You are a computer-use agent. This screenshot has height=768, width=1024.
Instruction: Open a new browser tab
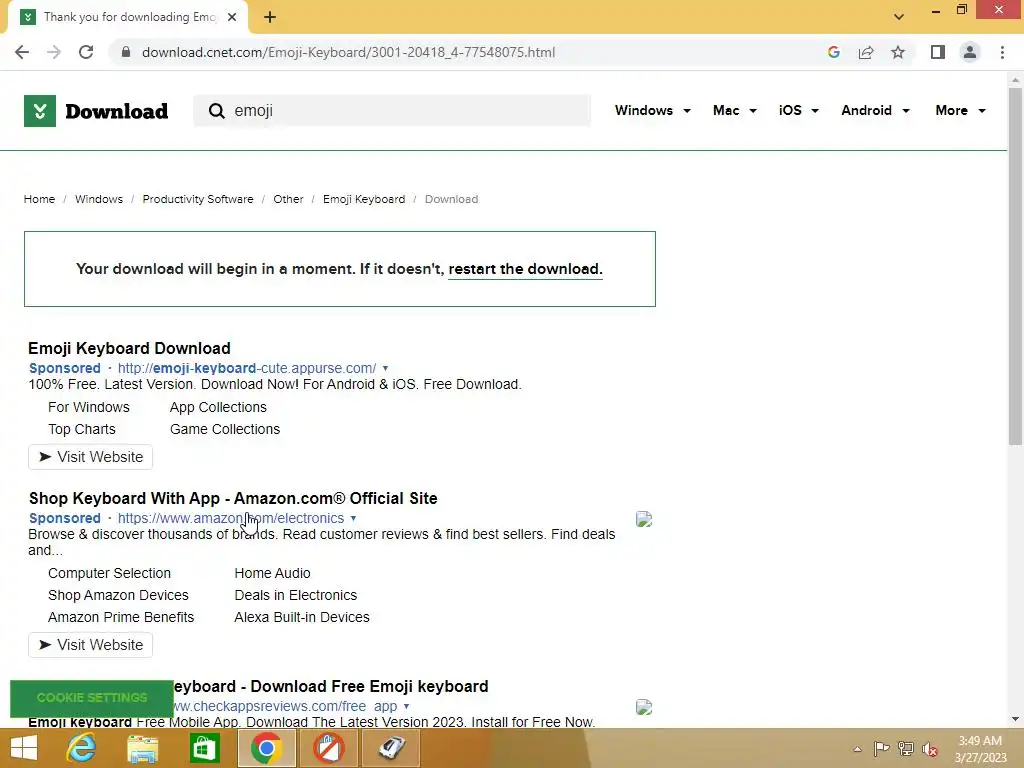pyautogui.click(x=270, y=18)
